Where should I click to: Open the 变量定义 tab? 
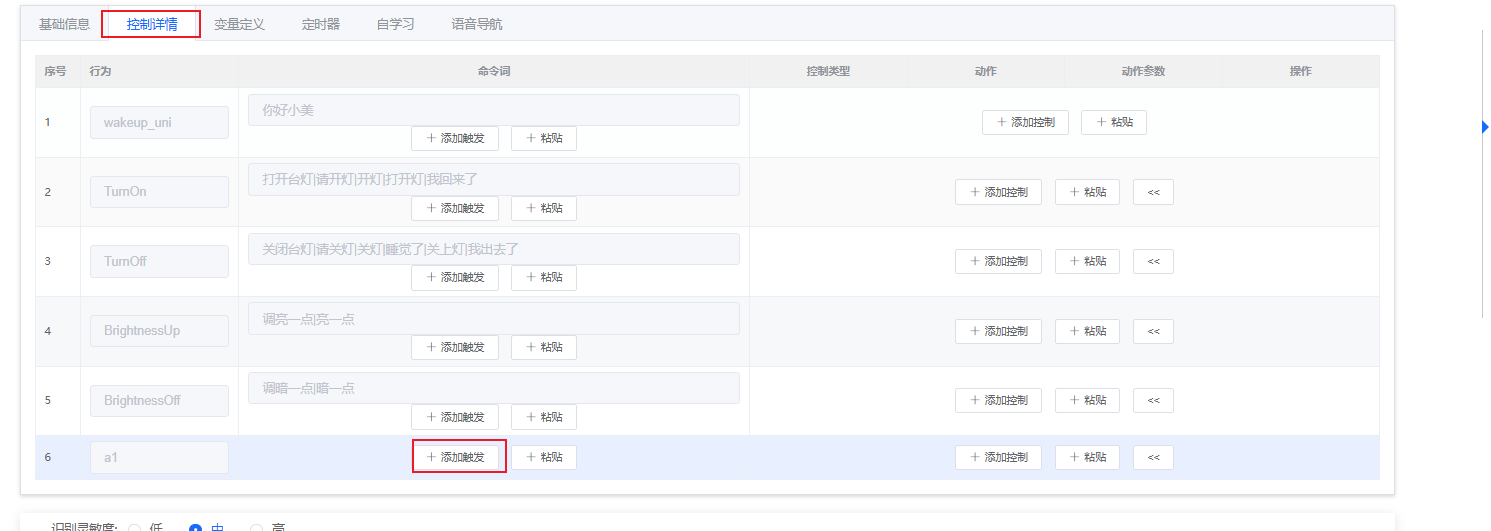coord(239,24)
